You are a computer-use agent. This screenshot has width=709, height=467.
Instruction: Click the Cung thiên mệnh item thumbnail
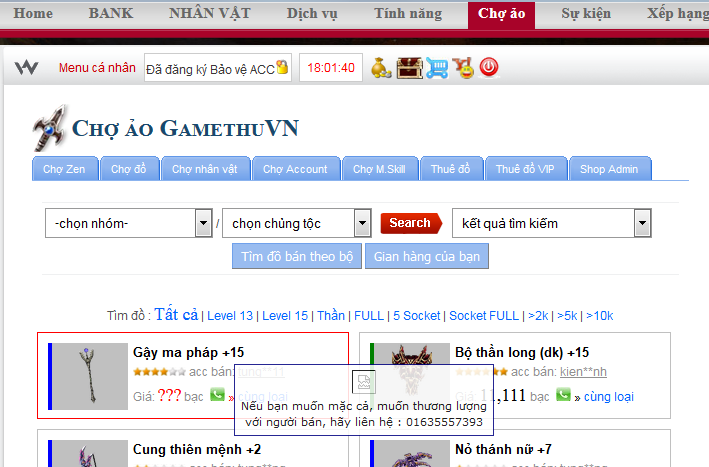tap(90, 453)
